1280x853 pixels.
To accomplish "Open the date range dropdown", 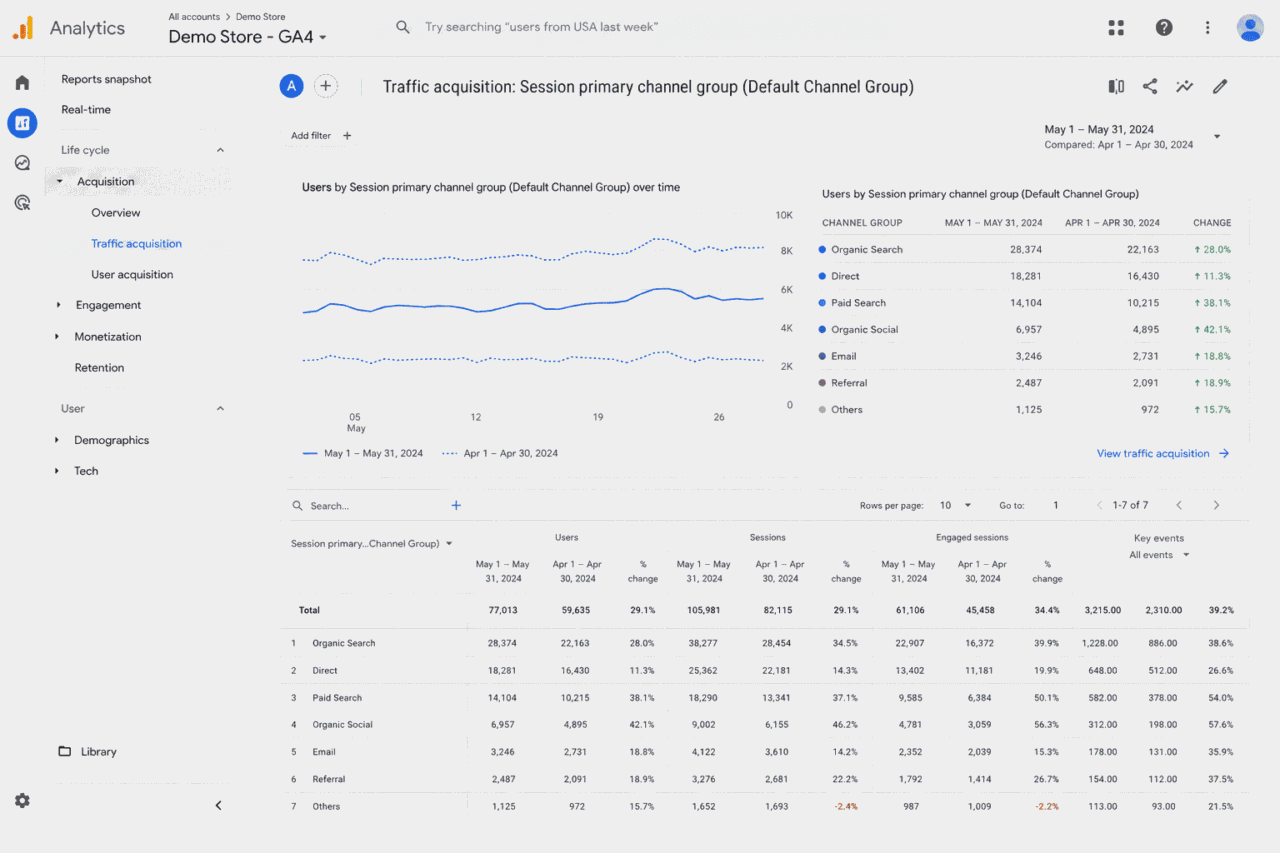I will pyautogui.click(x=1217, y=136).
